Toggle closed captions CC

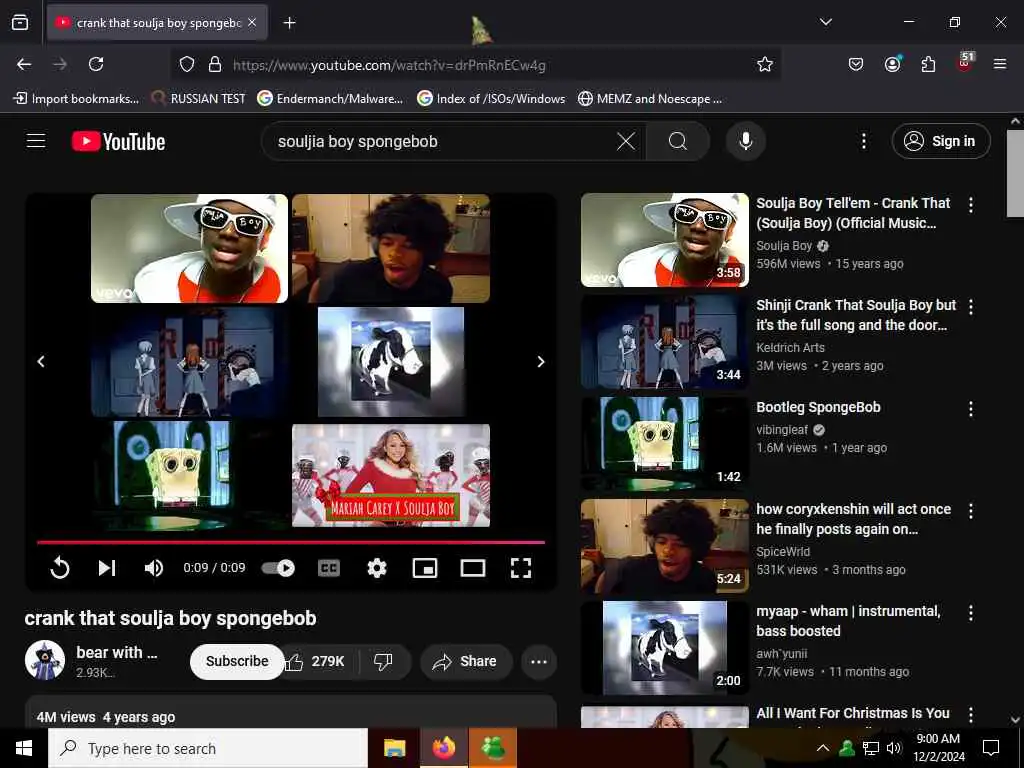(328, 568)
